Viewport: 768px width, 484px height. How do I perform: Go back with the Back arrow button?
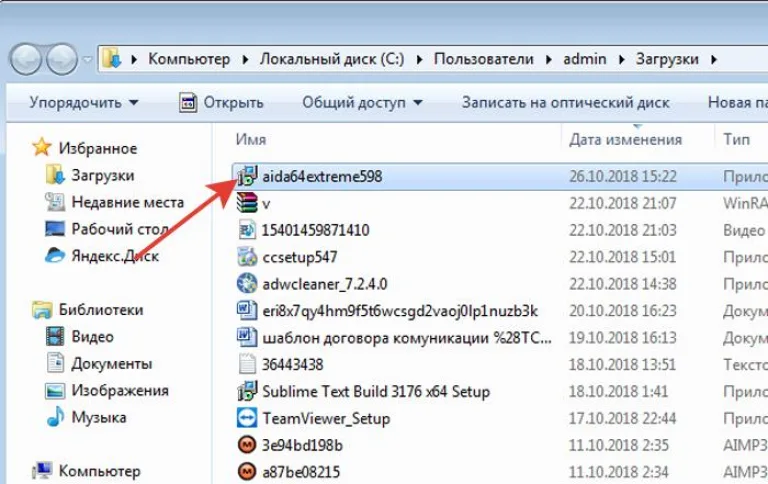25,60
